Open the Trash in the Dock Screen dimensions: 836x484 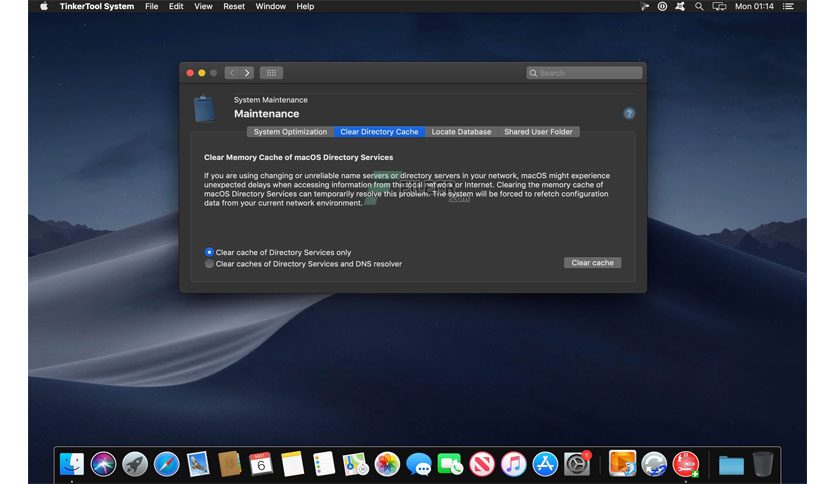(x=763, y=464)
